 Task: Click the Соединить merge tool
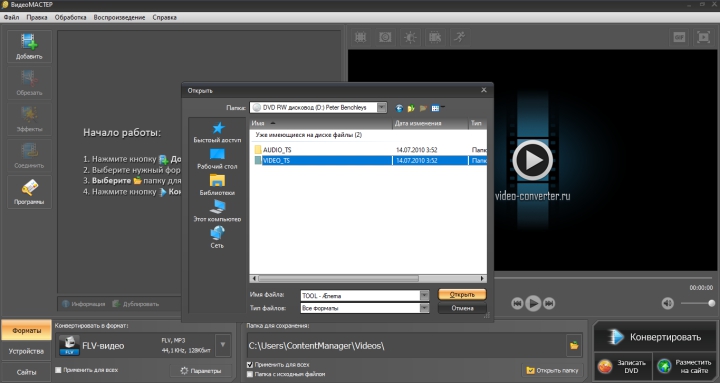pyautogui.click(x=29, y=155)
